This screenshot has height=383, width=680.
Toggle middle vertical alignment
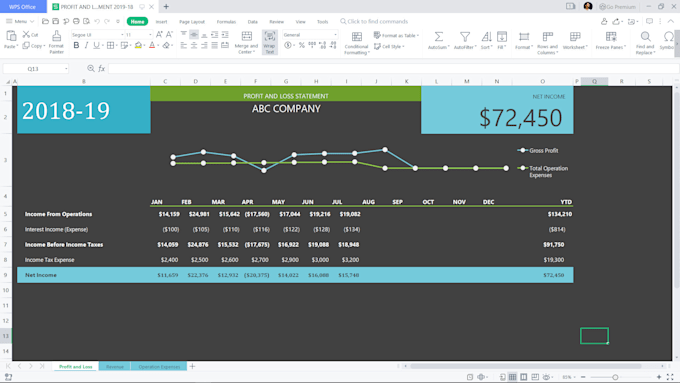(x=194, y=34)
